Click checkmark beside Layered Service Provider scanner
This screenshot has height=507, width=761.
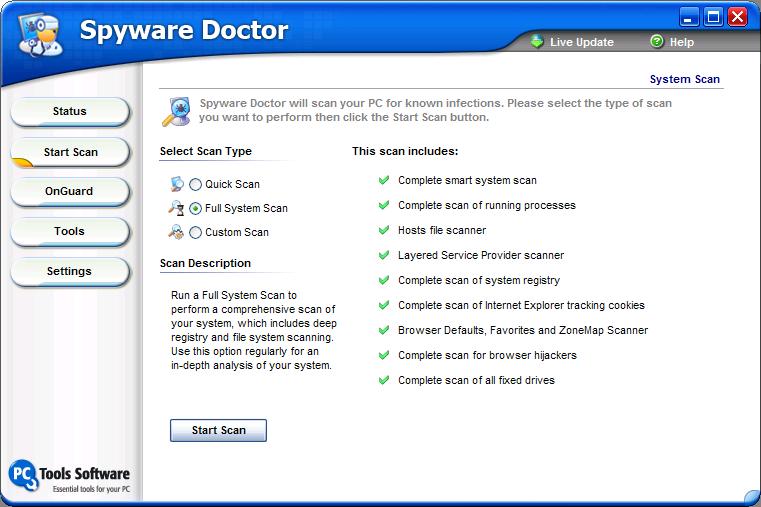(x=384, y=255)
